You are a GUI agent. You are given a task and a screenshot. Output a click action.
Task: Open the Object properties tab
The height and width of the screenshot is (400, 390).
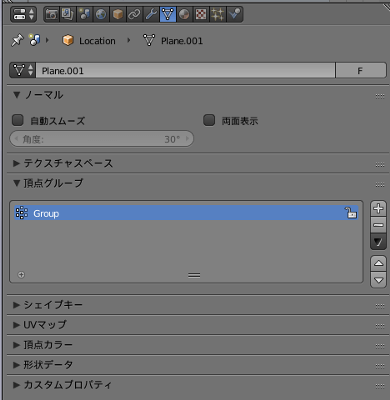[118, 14]
